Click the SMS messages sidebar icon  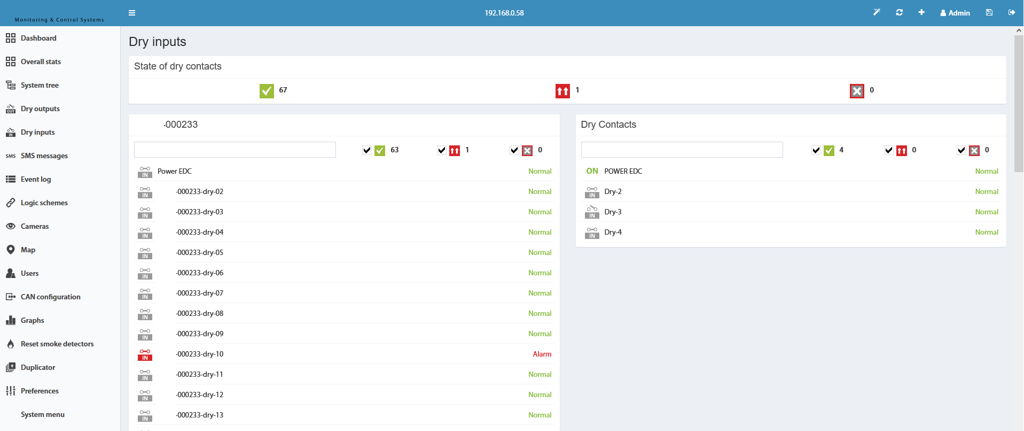point(10,156)
